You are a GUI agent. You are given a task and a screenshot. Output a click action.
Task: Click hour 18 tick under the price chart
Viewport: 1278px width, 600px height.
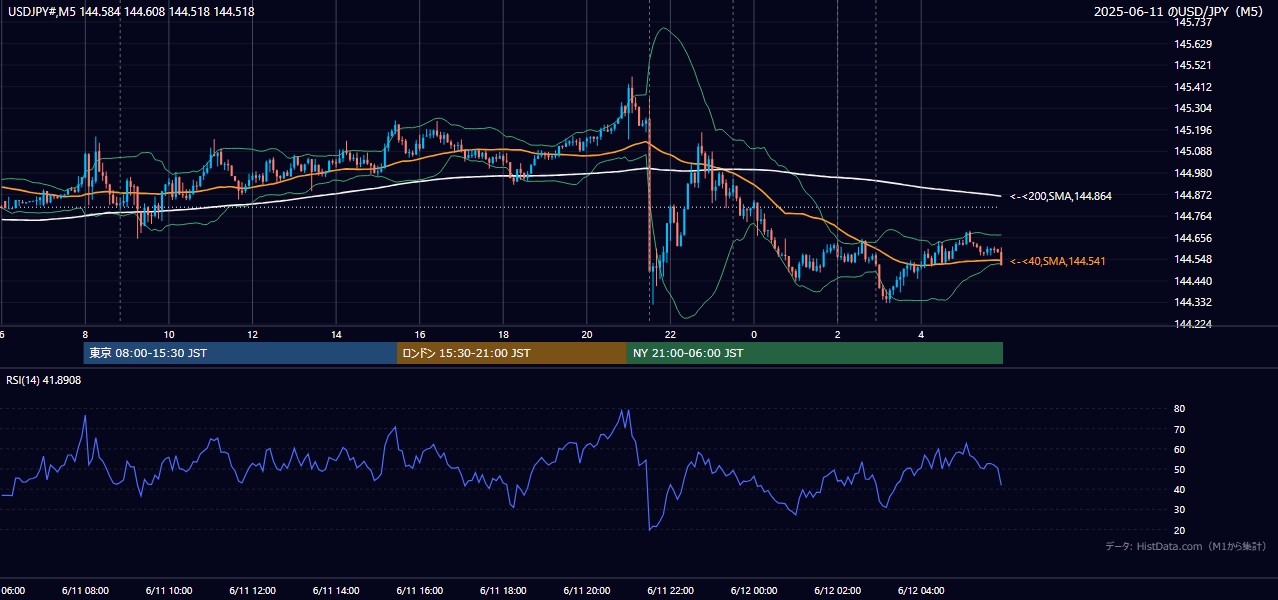[504, 335]
